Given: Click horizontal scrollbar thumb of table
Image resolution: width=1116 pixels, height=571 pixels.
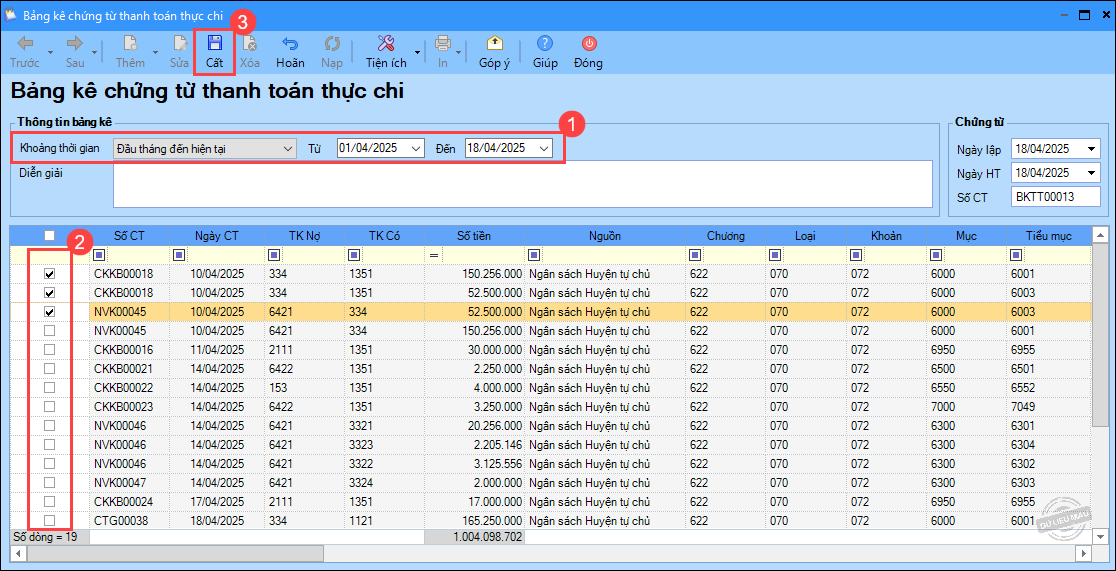Looking at the screenshot, I should tap(174, 552).
